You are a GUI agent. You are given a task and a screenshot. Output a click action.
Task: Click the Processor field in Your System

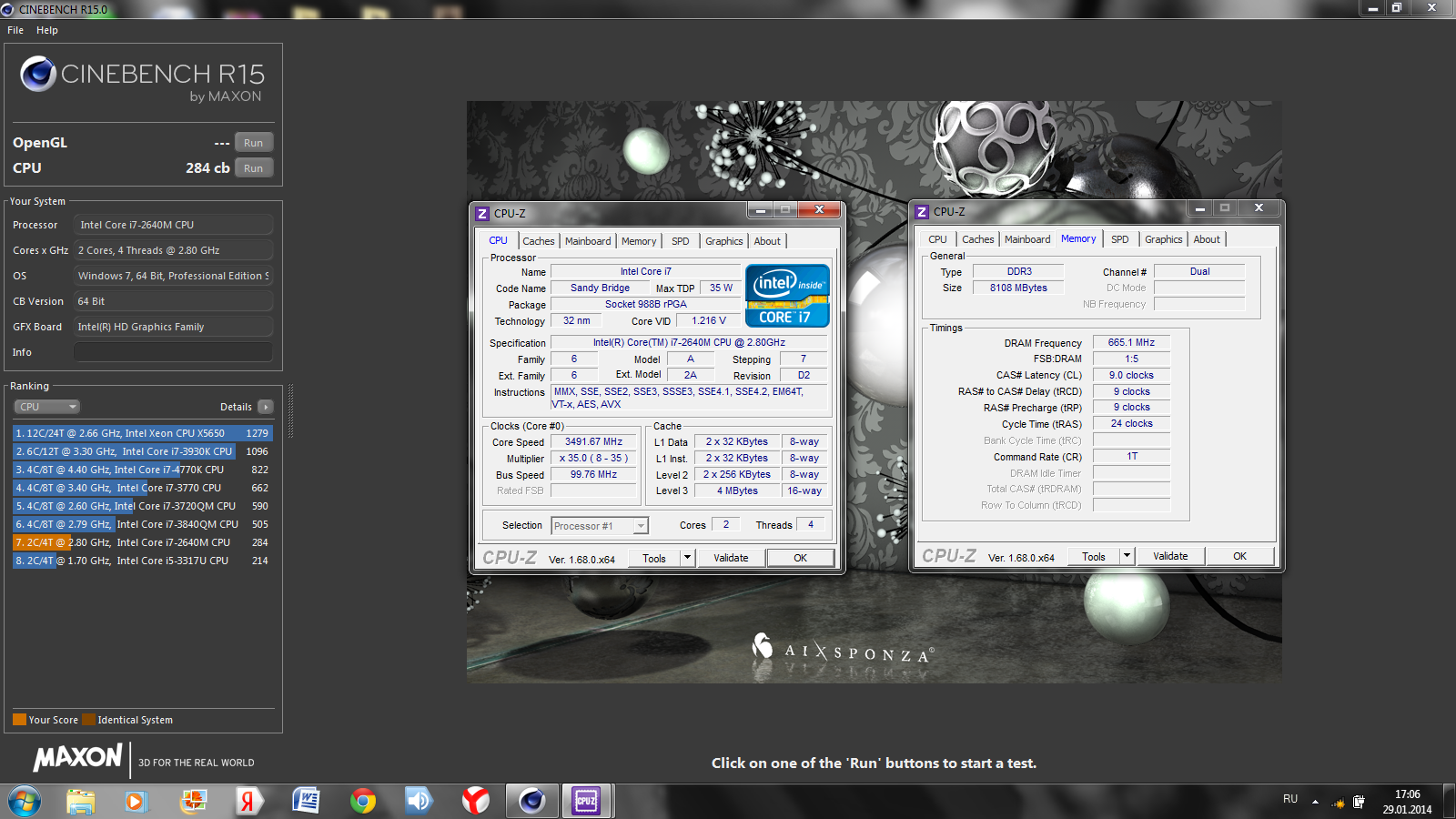173,225
